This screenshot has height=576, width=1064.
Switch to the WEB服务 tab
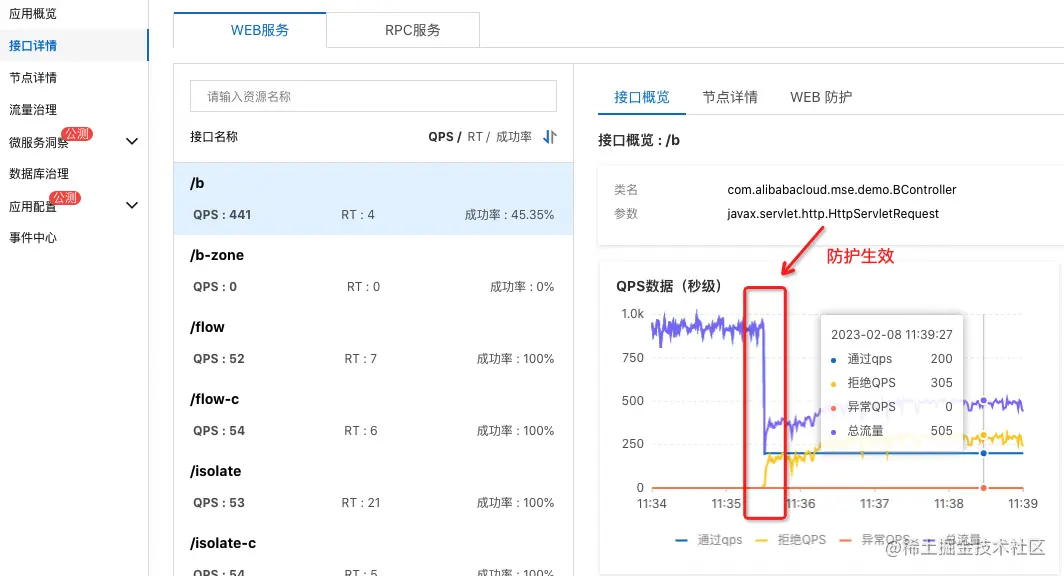click(x=250, y=30)
